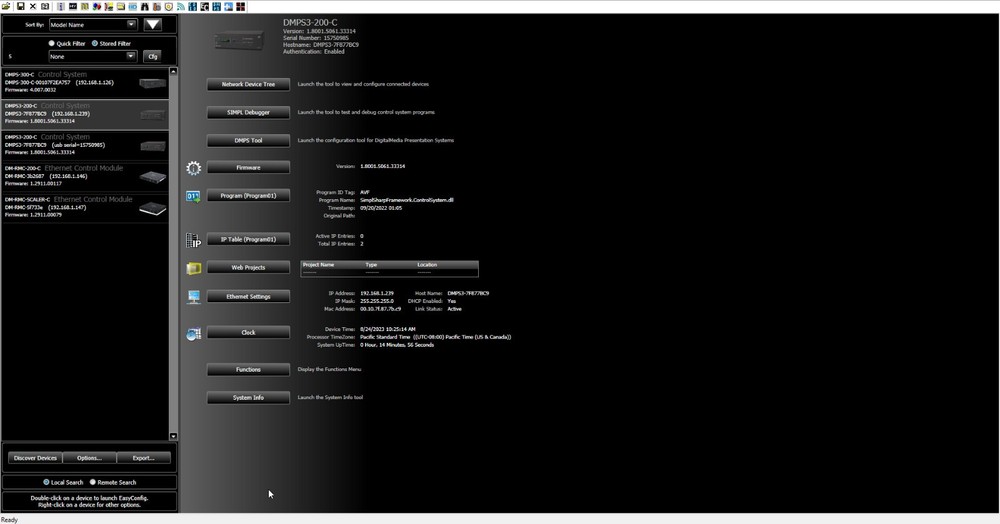Click the EC EasyConfig toolbar icon
The image size is (1000, 524).
tap(205, 6)
